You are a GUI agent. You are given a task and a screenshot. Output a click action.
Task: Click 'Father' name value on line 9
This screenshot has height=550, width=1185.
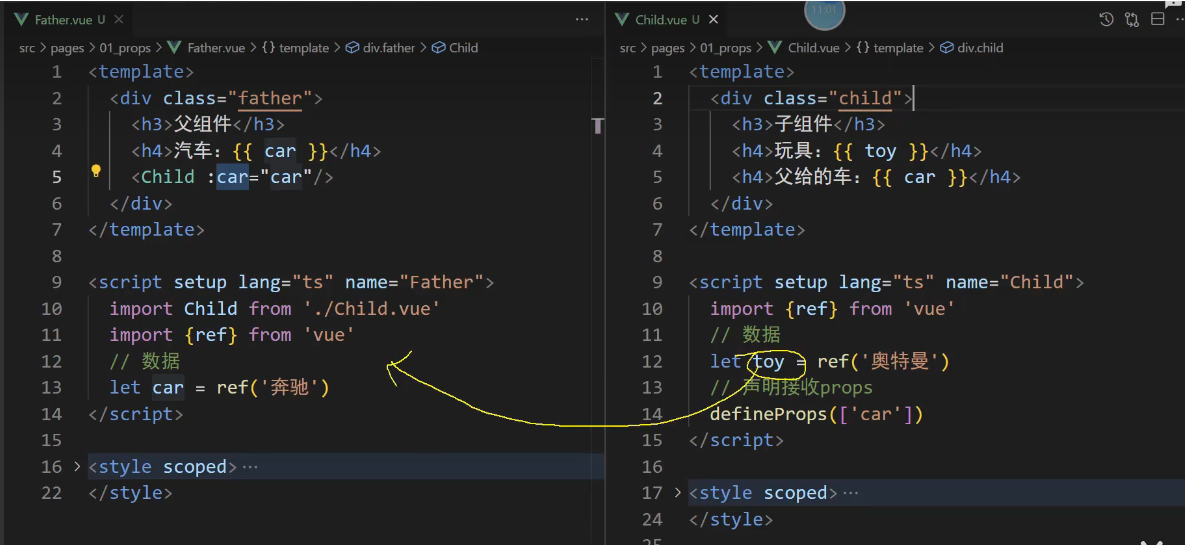[x=441, y=283]
